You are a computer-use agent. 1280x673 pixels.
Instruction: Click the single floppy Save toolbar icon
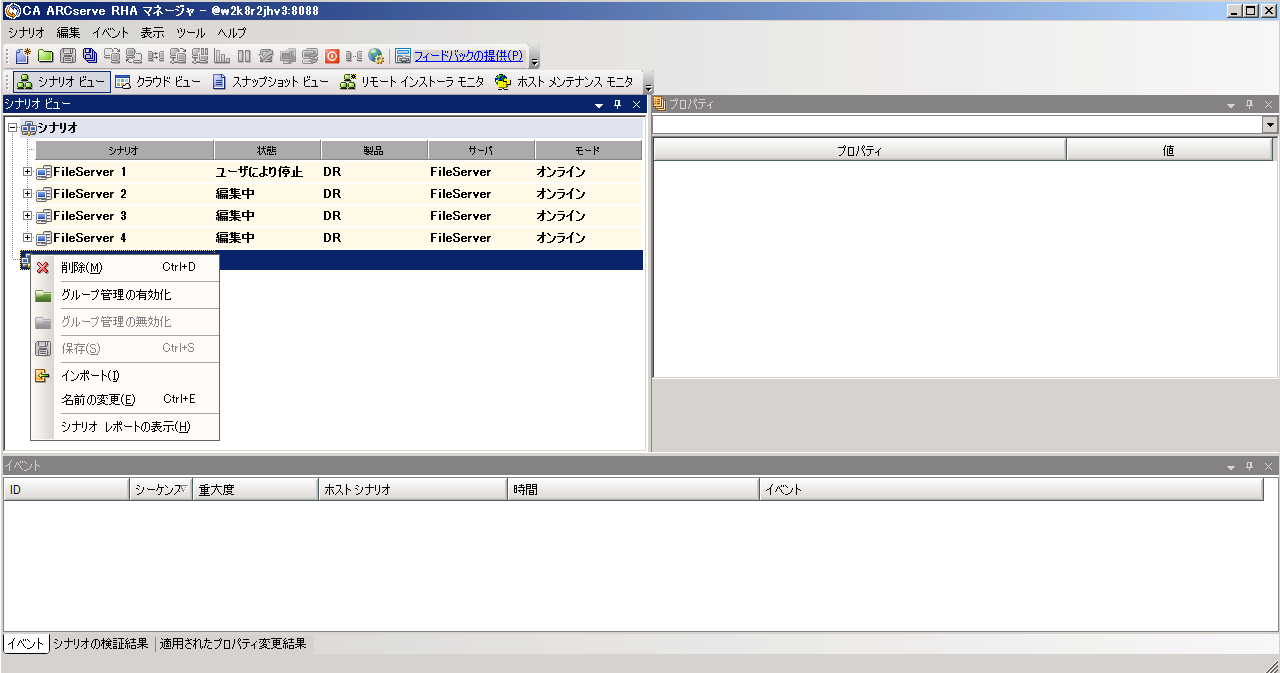point(68,56)
